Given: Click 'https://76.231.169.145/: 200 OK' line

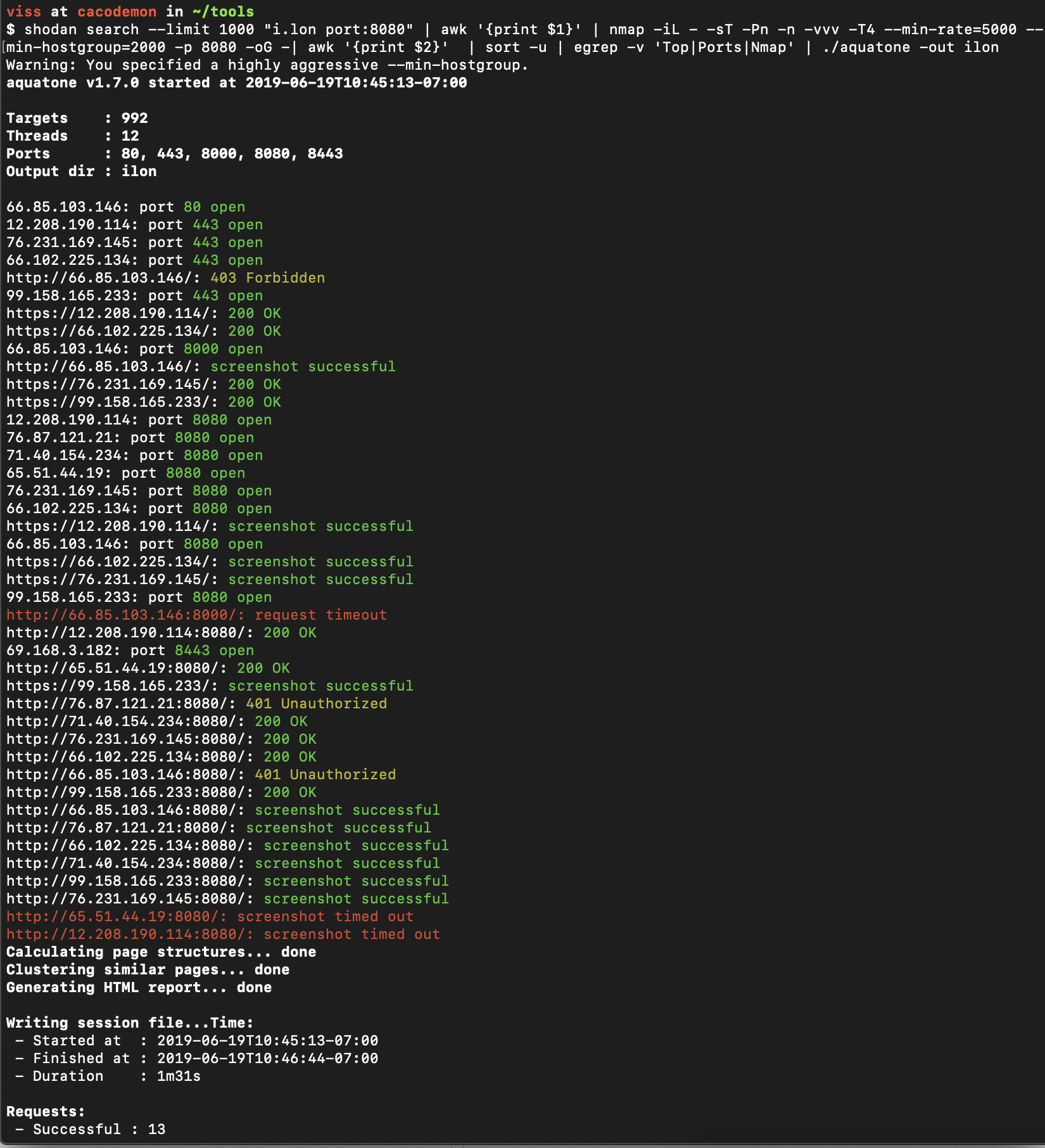Looking at the screenshot, I should click(x=144, y=384).
